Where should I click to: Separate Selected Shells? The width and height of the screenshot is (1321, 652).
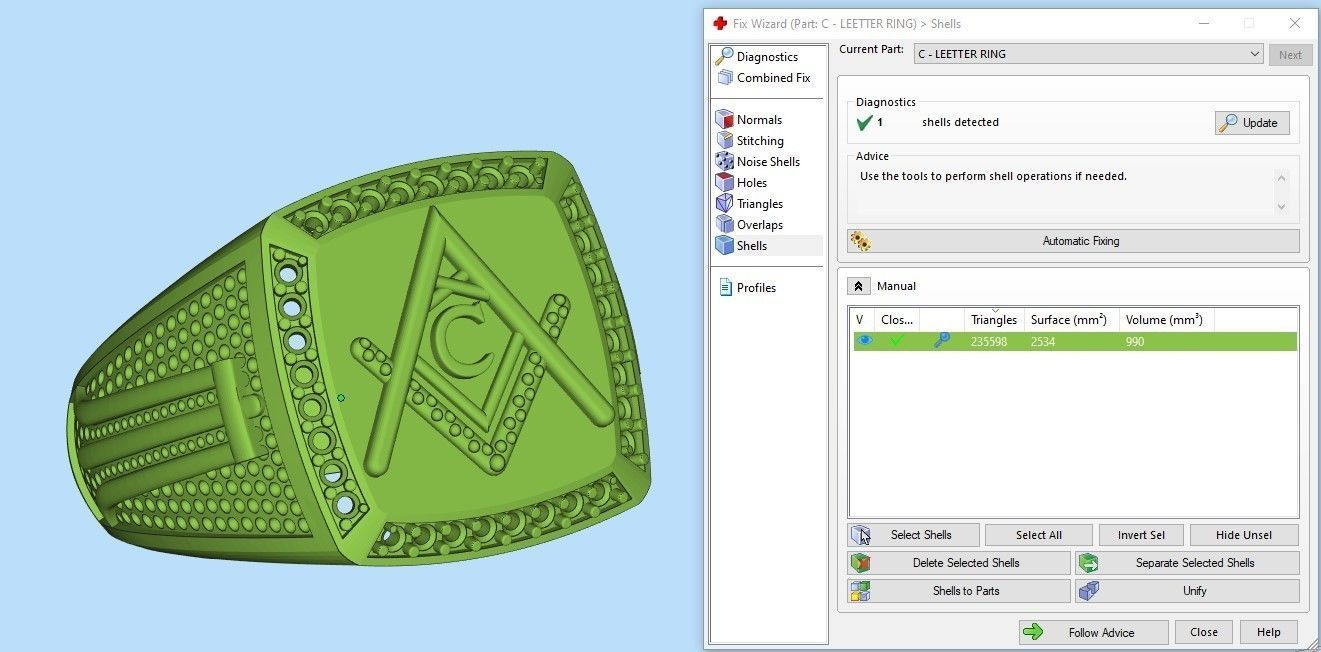click(1187, 563)
